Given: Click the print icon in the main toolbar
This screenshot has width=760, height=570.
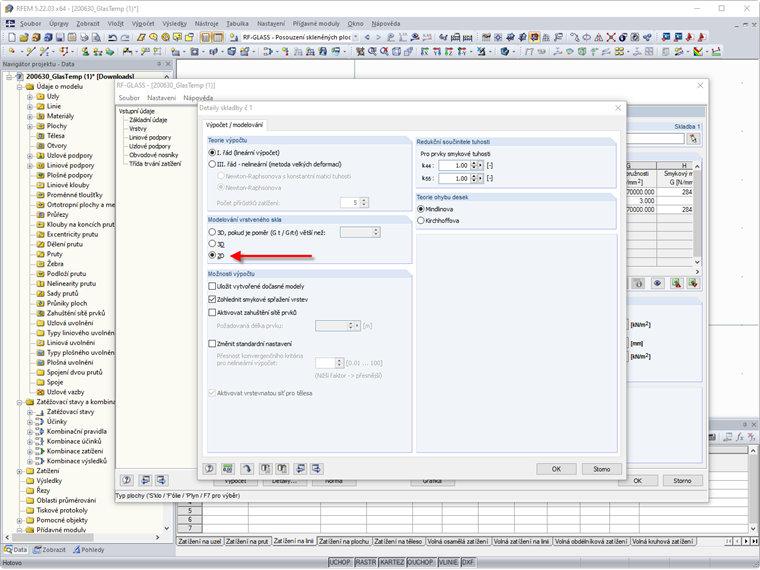Looking at the screenshot, I should pyautogui.click(x=84, y=37).
